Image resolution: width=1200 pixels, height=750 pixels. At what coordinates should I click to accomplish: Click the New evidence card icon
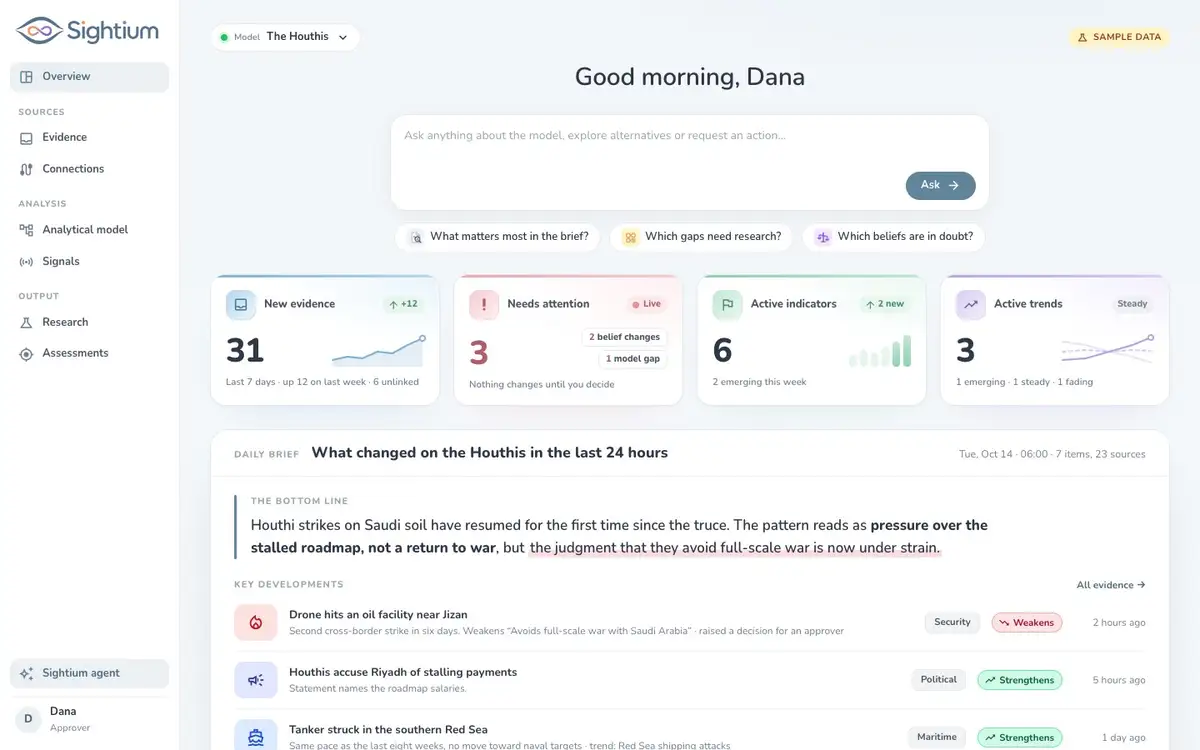(241, 304)
